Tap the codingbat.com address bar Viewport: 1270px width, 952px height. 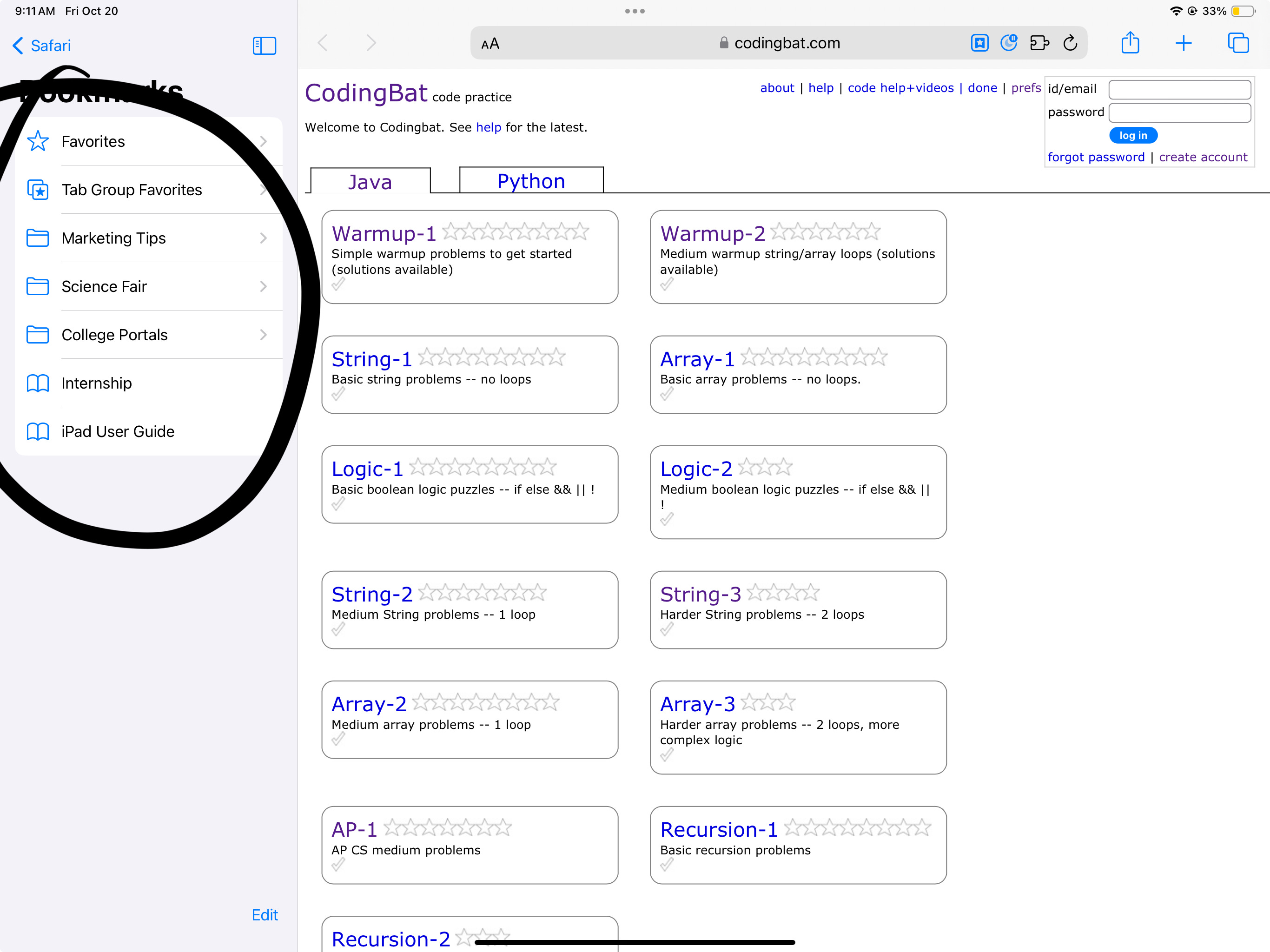[x=779, y=43]
